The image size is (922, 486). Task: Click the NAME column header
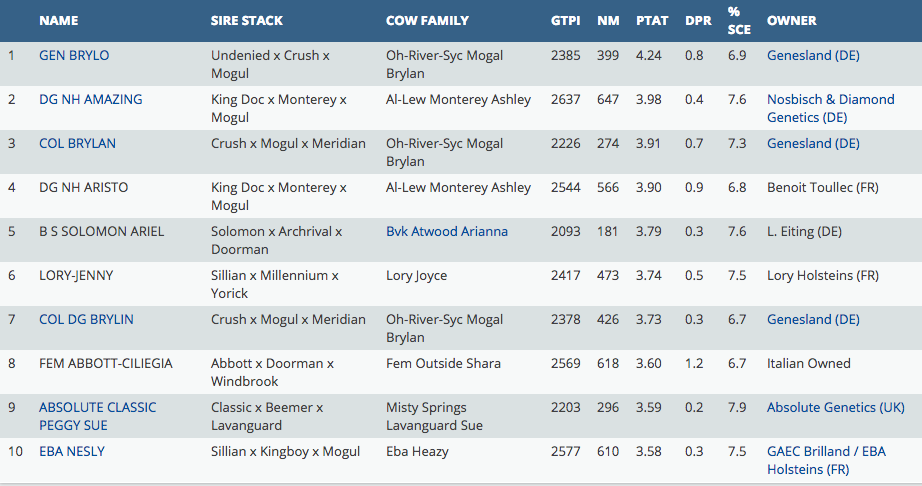pyautogui.click(x=58, y=21)
